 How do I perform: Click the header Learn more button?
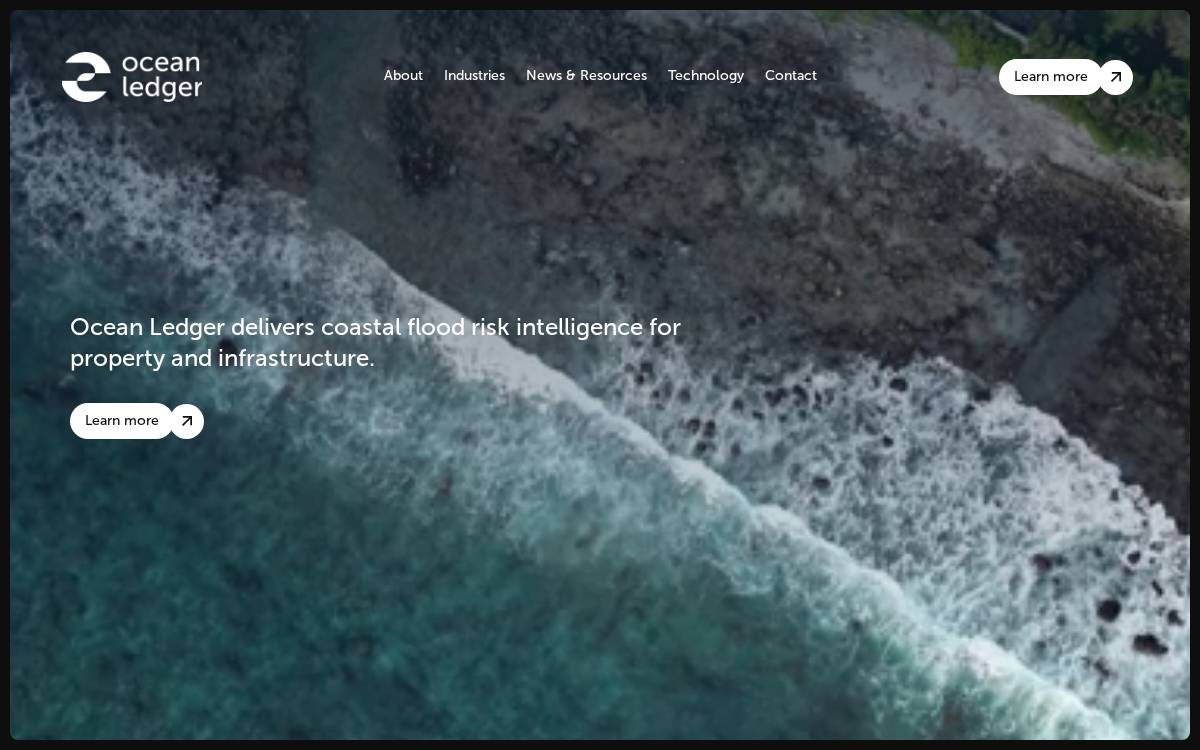[1050, 77]
